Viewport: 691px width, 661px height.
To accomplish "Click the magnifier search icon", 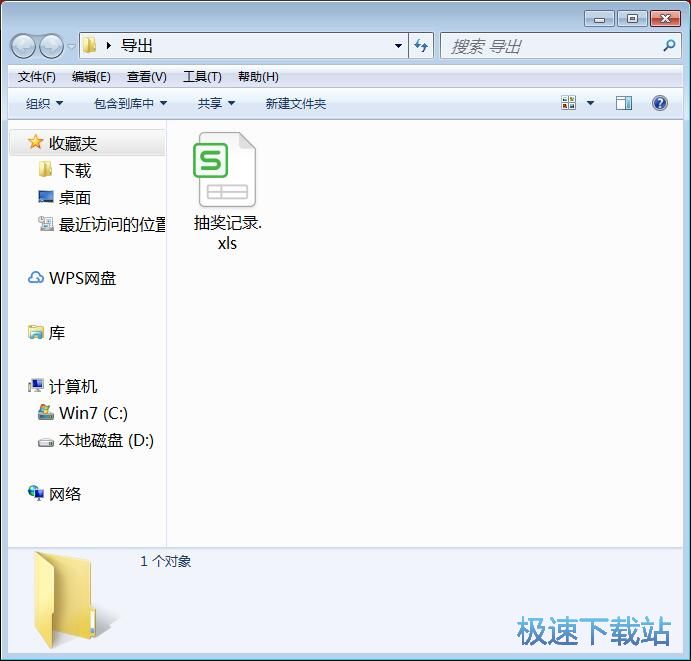I will pos(669,45).
